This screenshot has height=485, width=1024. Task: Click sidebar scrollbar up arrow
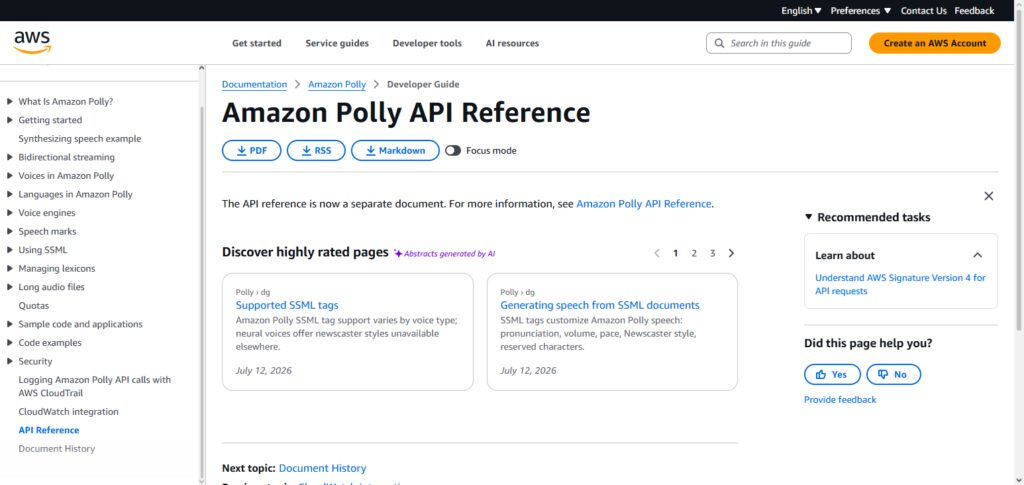tap(202, 68)
